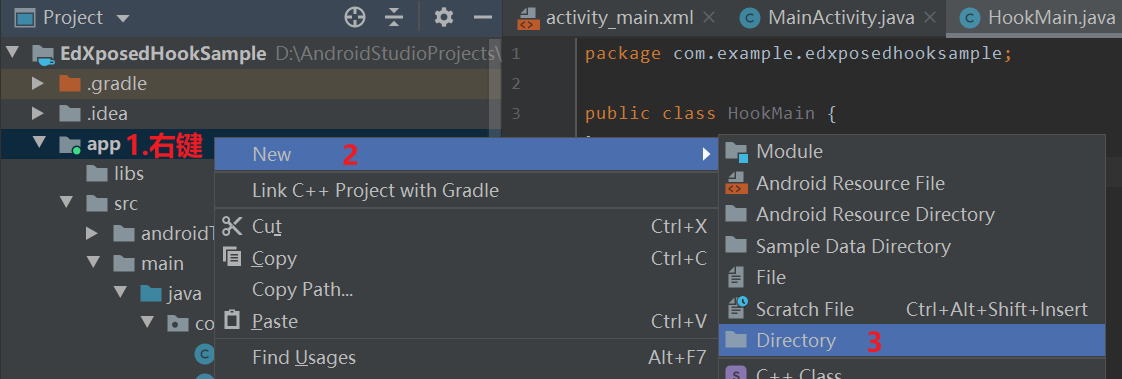Screen dimensions: 1122x379
Task: Switch to MainActivity.java tab
Action: (x=842, y=18)
